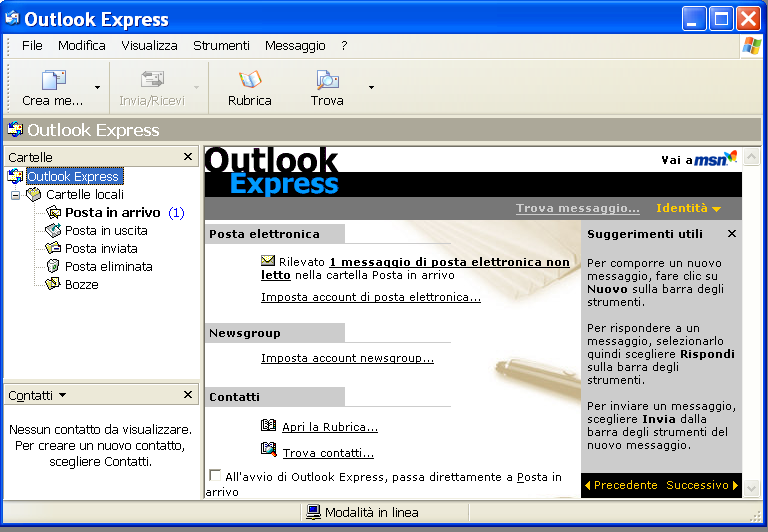
Task: Open the Visualizza menu
Action: [x=149, y=46]
